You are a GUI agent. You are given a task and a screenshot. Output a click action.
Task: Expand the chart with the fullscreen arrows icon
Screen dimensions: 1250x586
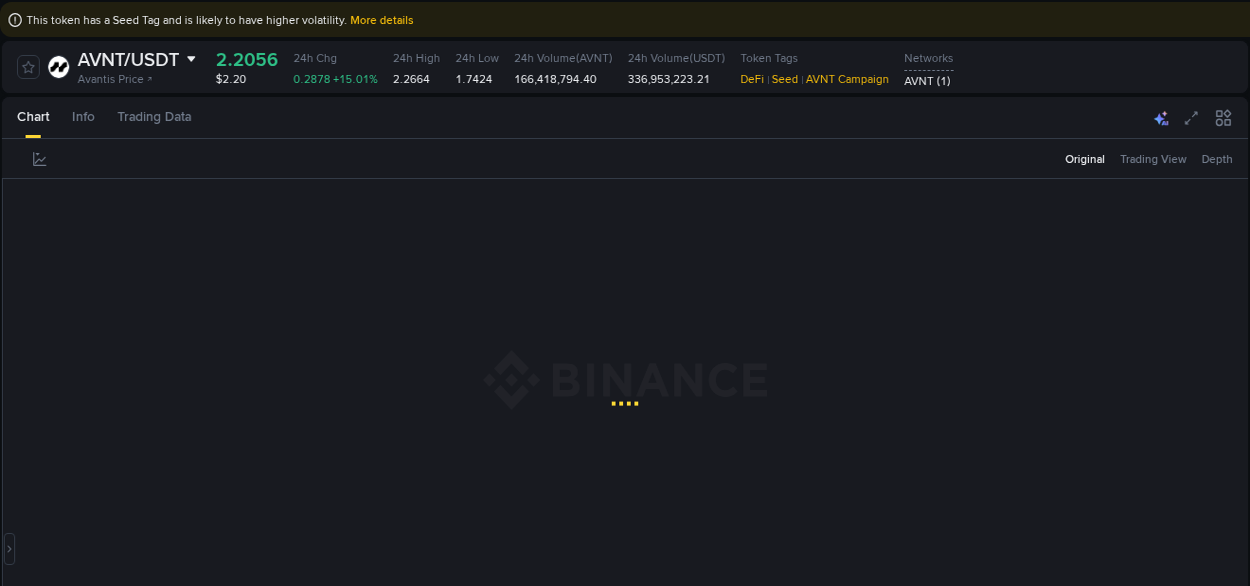click(1191, 117)
